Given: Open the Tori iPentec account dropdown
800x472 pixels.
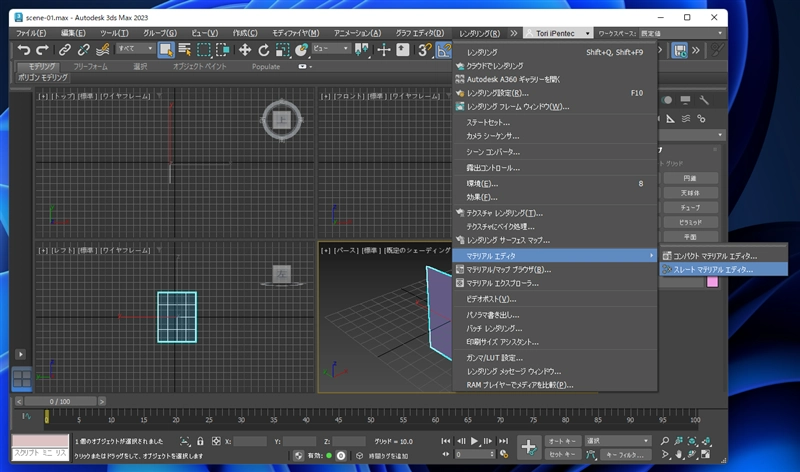Looking at the screenshot, I should point(558,33).
